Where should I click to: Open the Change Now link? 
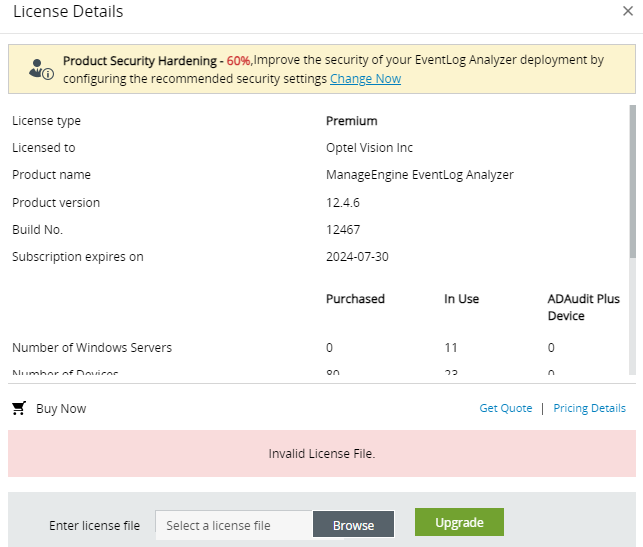(365, 78)
